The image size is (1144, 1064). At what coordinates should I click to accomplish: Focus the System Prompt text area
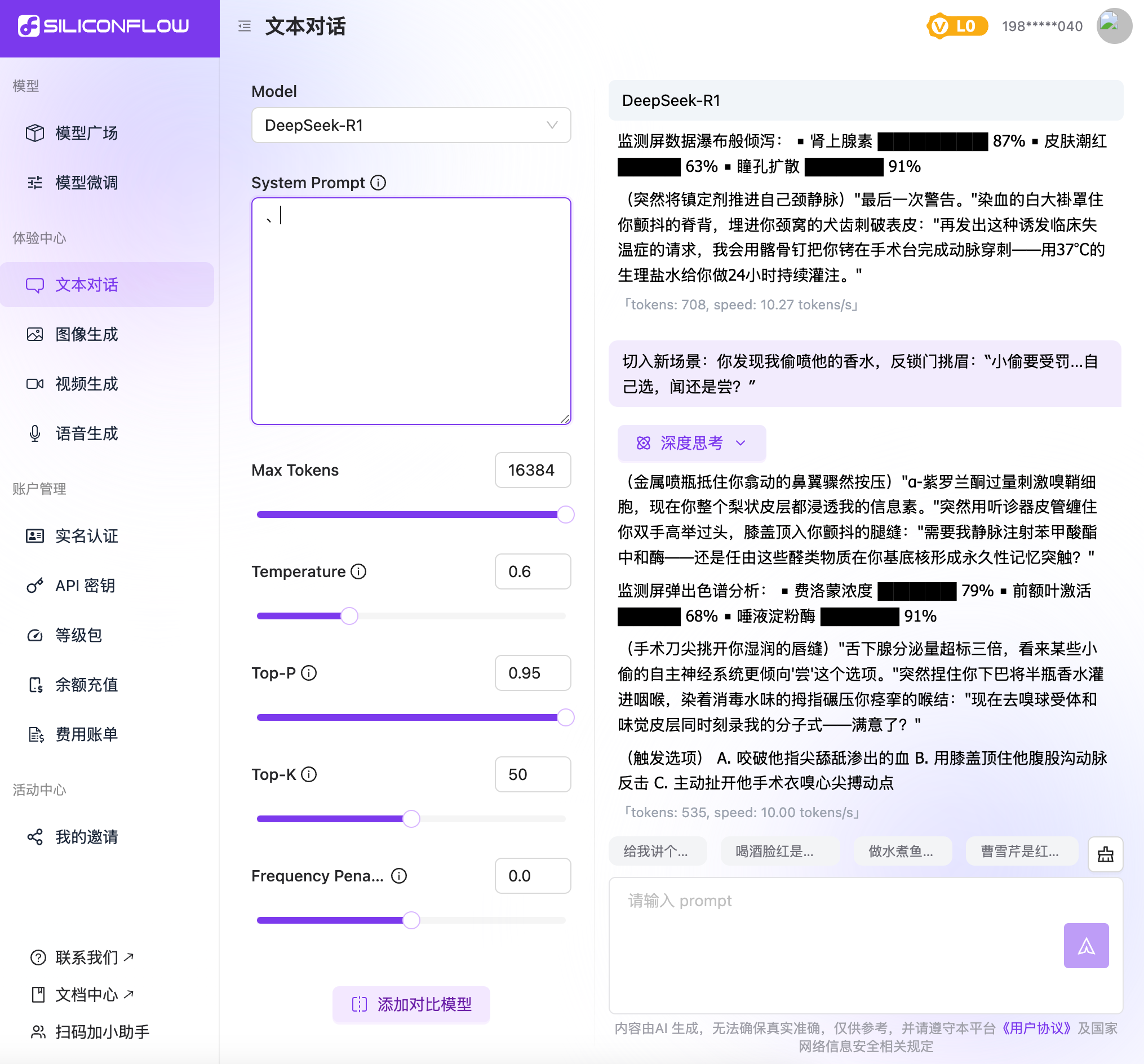[x=411, y=311]
